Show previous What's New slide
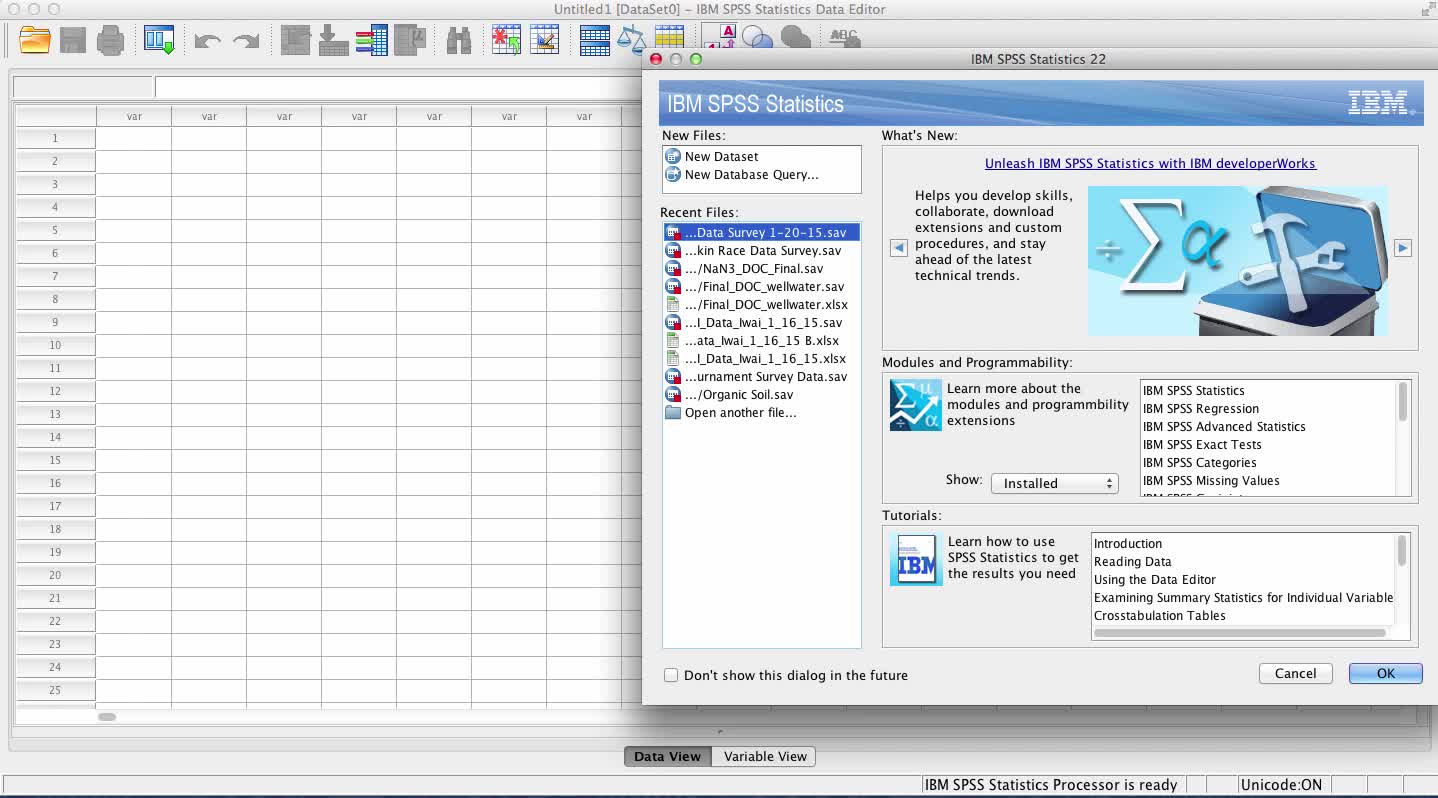The image size is (1438, 798). (899, 248)
